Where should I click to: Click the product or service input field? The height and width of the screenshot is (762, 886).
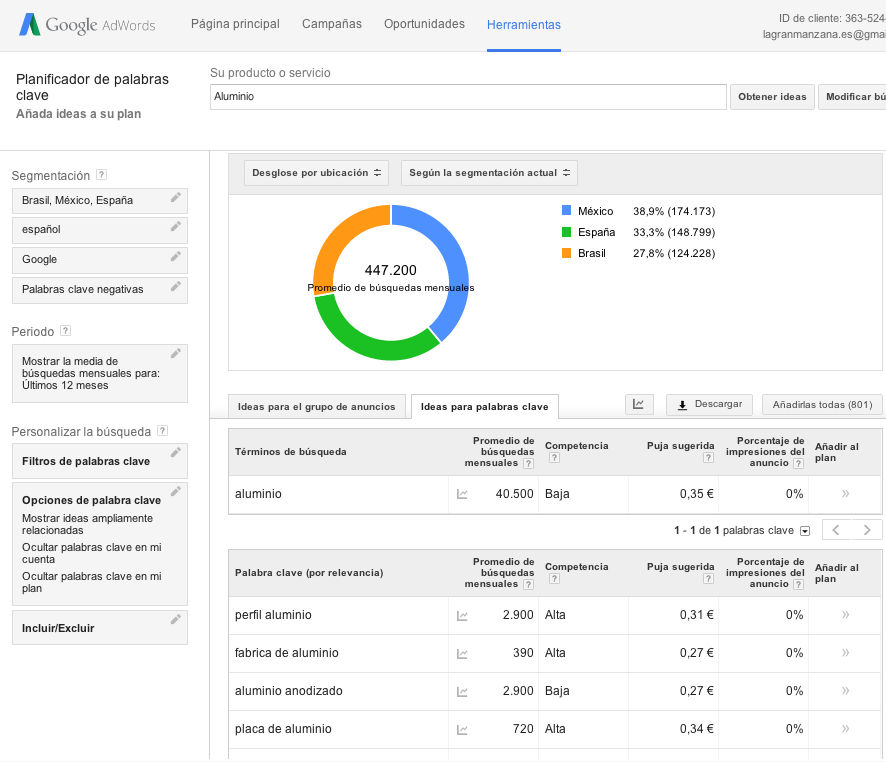[468, 97]
